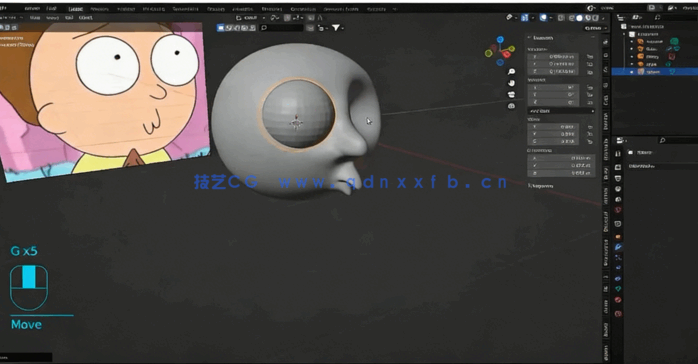The width and height of the screenshot is (698, 364).
Task: Open the Options dropdown in viewport
Action: tap(595, 28)
